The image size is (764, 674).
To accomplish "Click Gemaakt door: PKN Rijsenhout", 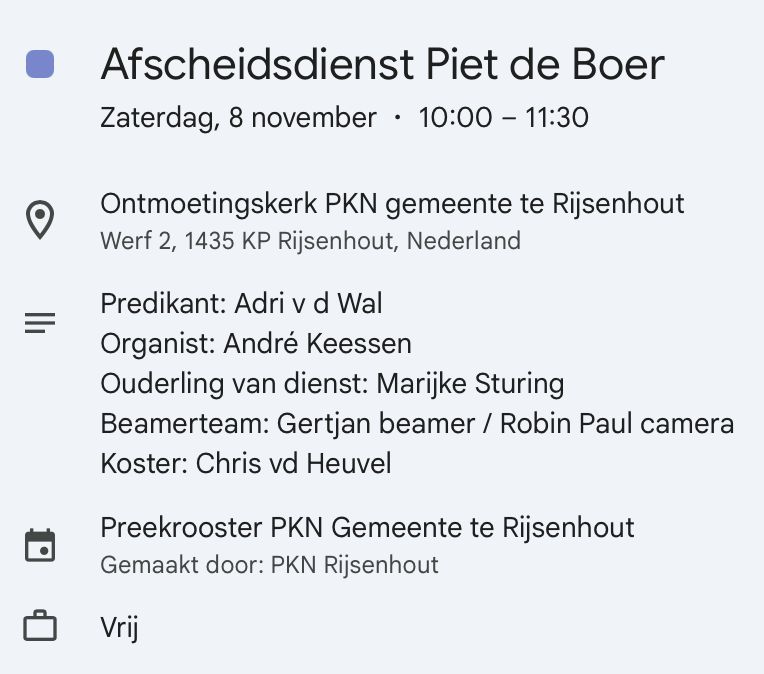I will (269, 565).
